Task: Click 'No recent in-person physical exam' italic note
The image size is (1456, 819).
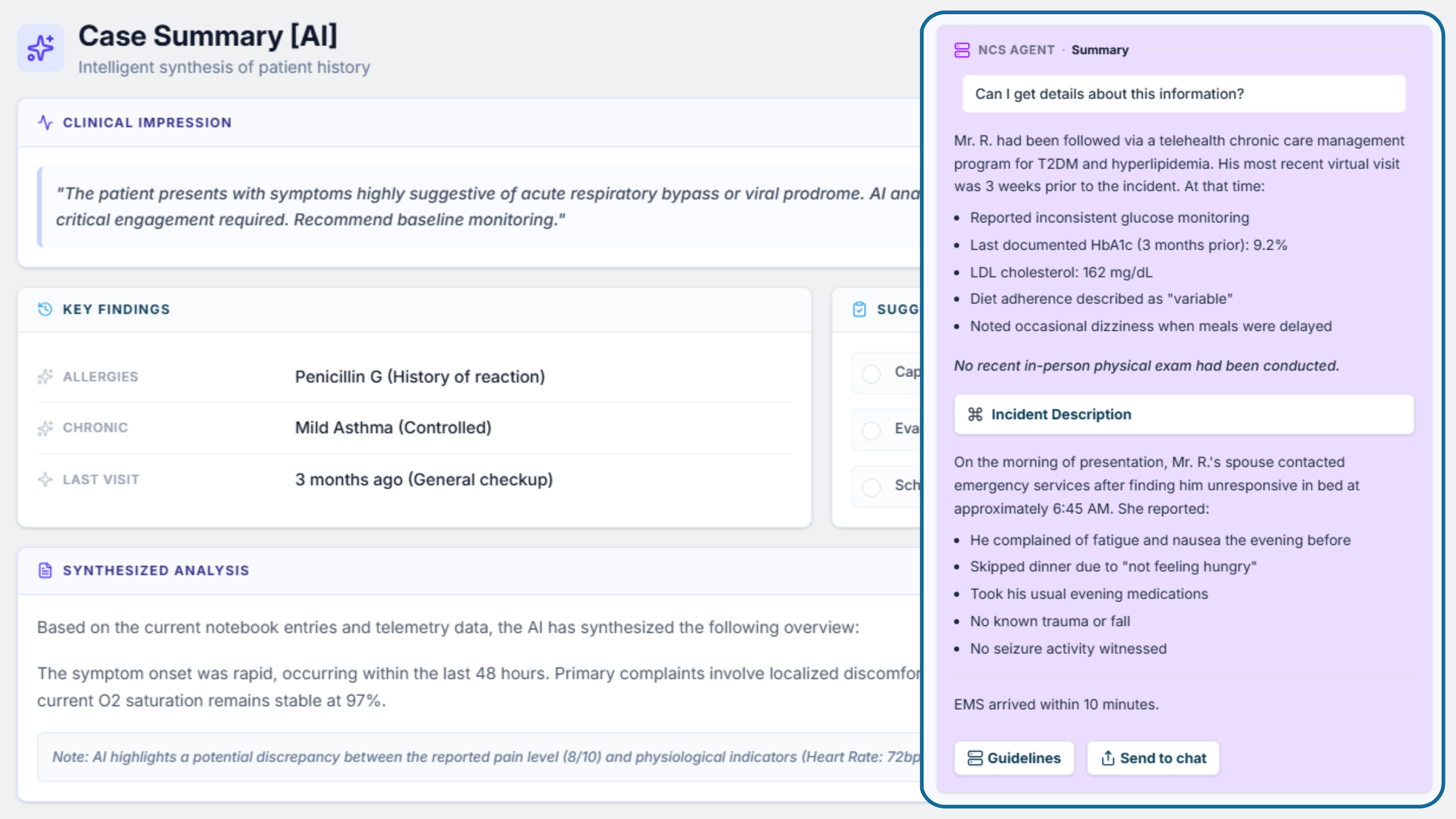Action: pos(1147,366)
